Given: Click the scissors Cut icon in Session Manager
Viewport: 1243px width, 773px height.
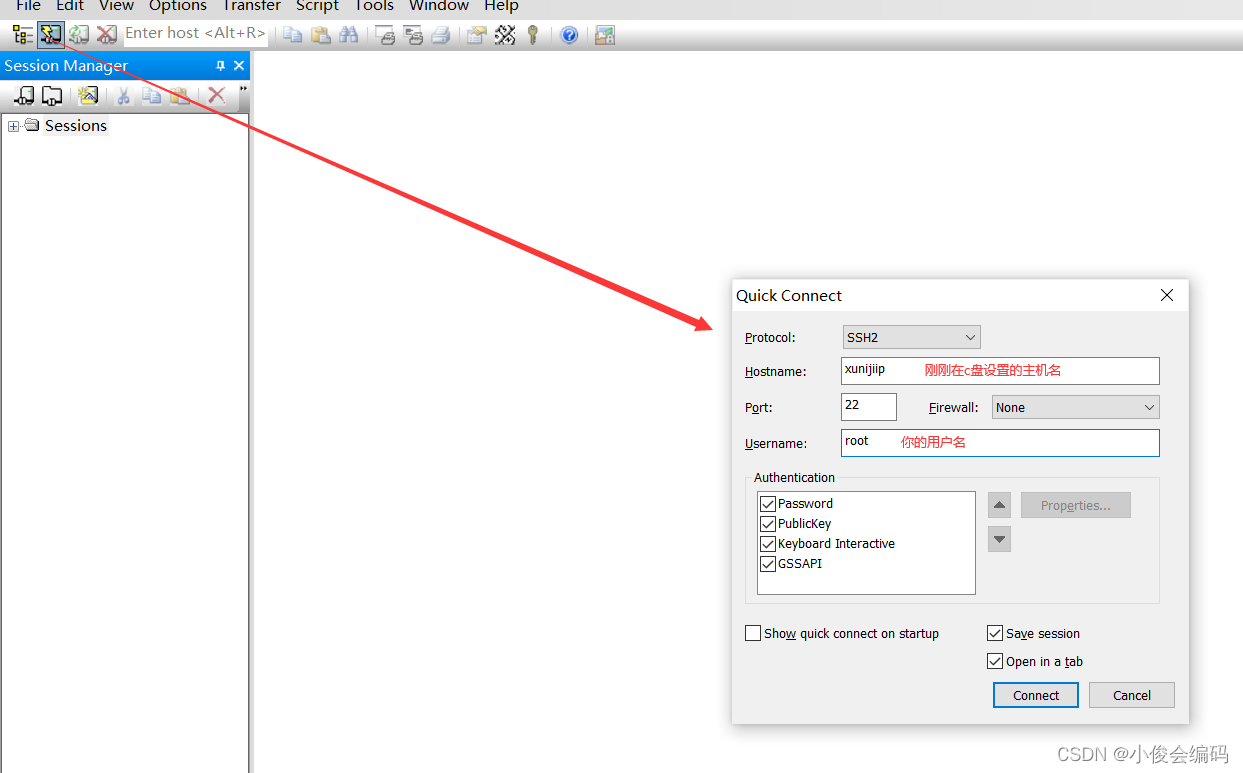Looking at the screenshot, I should (x=124, y=95).
